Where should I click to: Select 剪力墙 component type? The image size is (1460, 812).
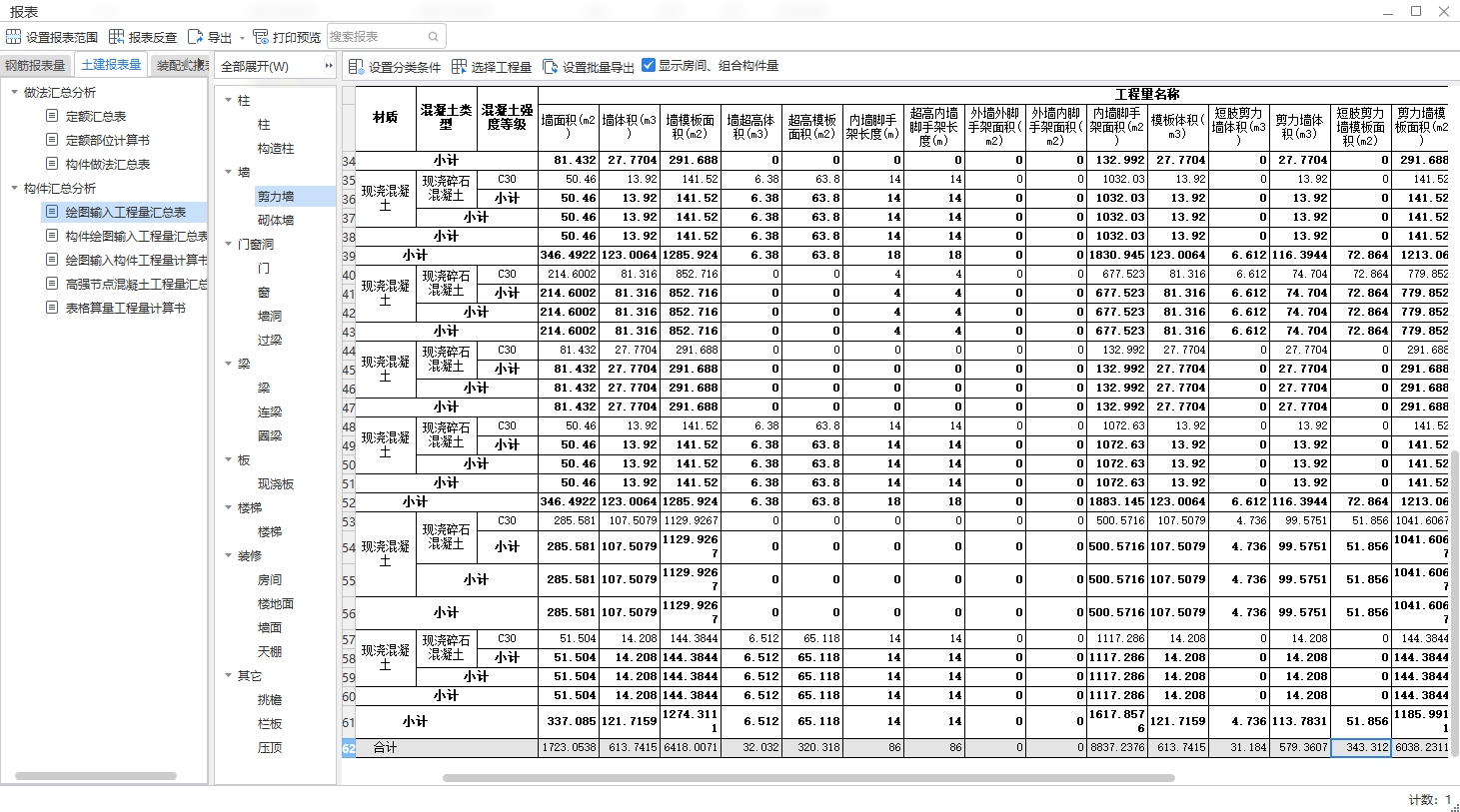pyautogui.click(x=276, y=196)
